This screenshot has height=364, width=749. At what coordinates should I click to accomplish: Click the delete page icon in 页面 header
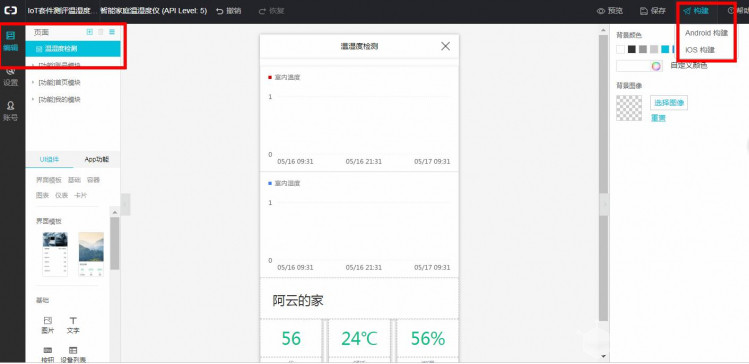coord(100,32)
